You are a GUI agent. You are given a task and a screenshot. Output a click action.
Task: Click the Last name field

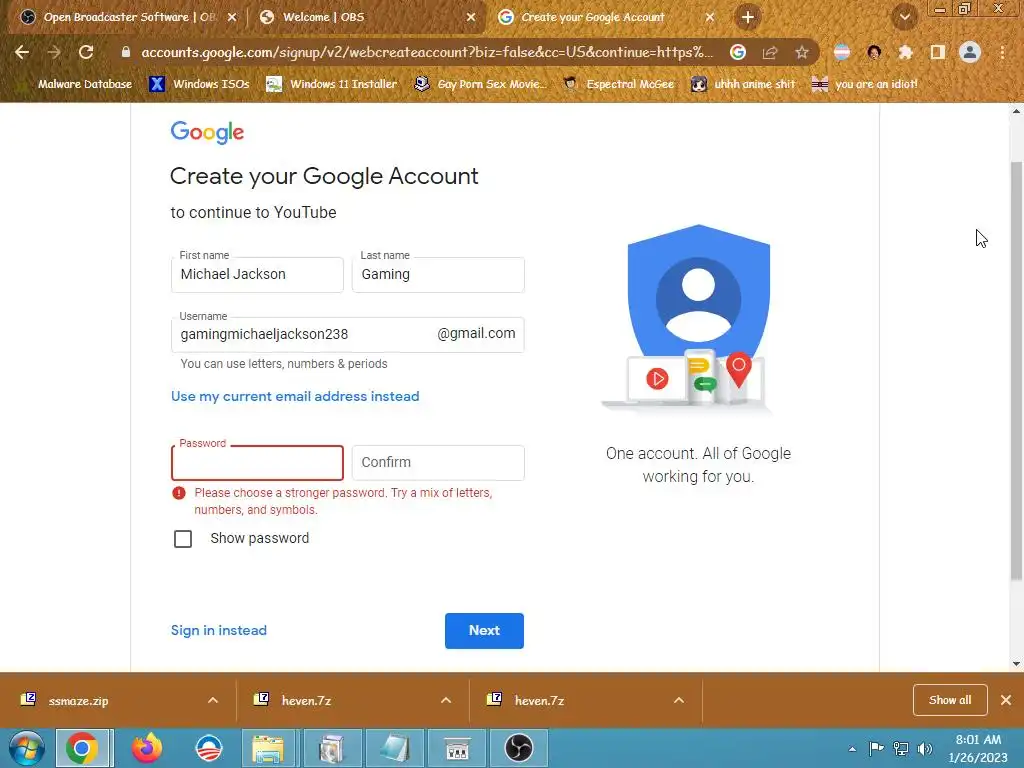(438, 274)
